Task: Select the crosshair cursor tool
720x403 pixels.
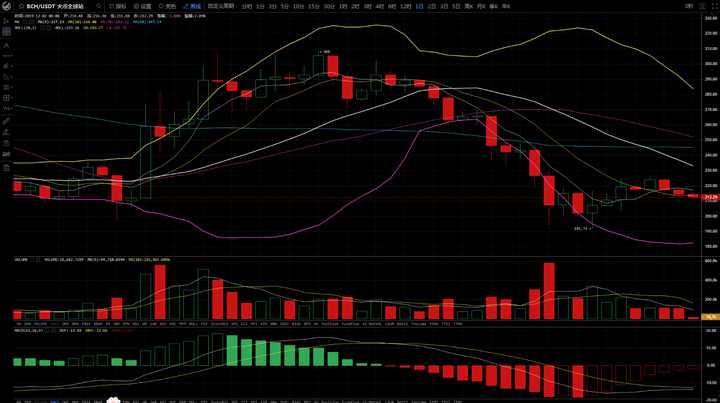Action: coord(6,32)
